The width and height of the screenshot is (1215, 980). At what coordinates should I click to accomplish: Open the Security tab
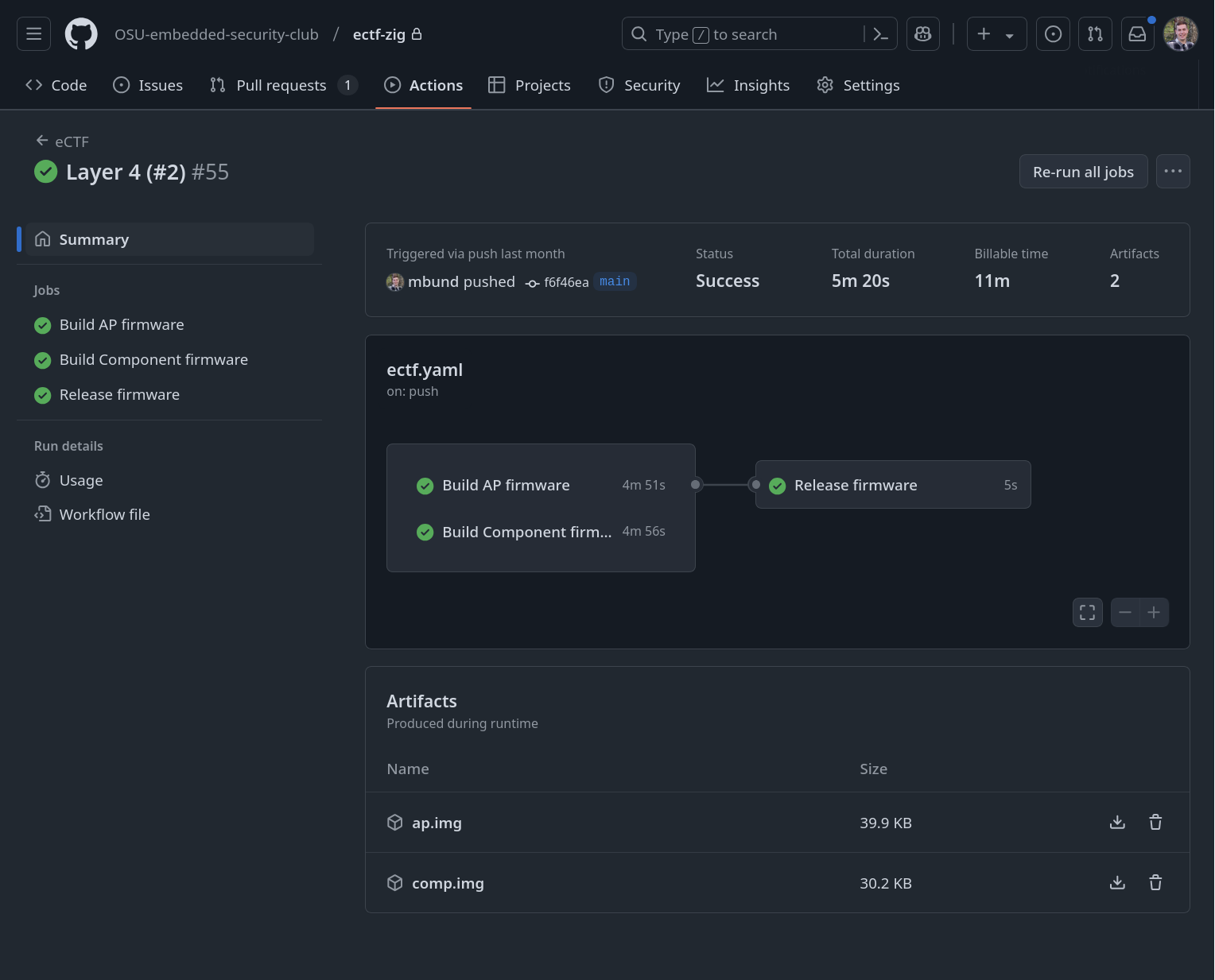tap(639, 85)
